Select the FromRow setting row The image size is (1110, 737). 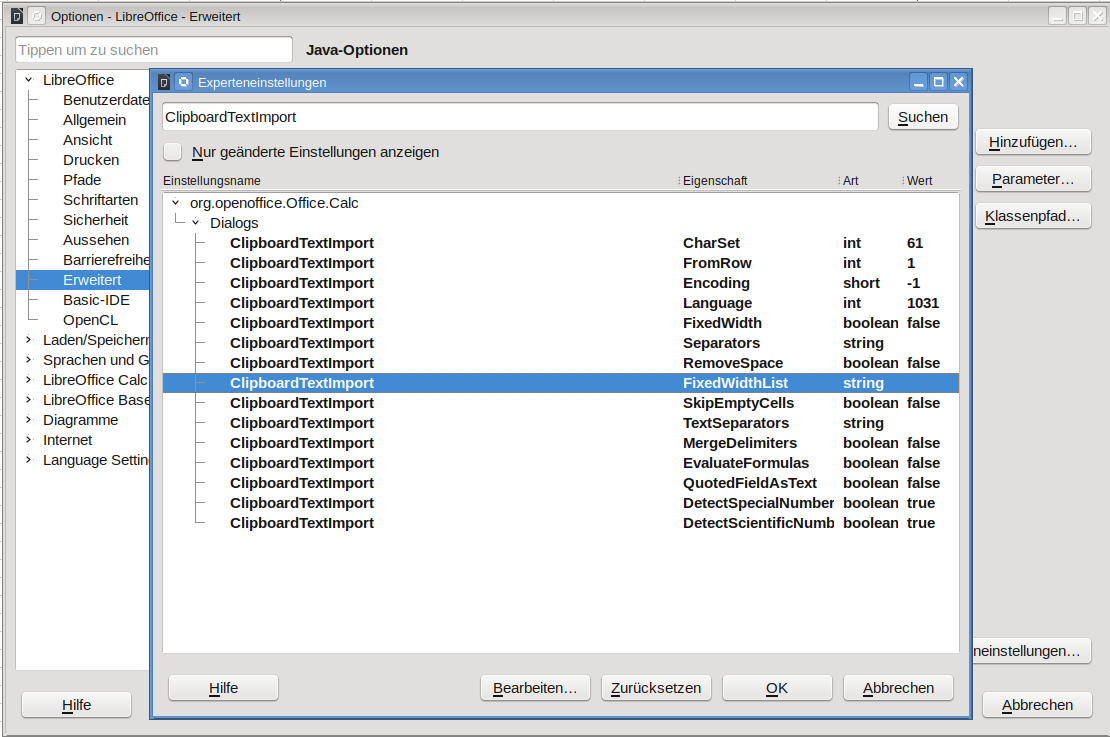tap(561, 263)
